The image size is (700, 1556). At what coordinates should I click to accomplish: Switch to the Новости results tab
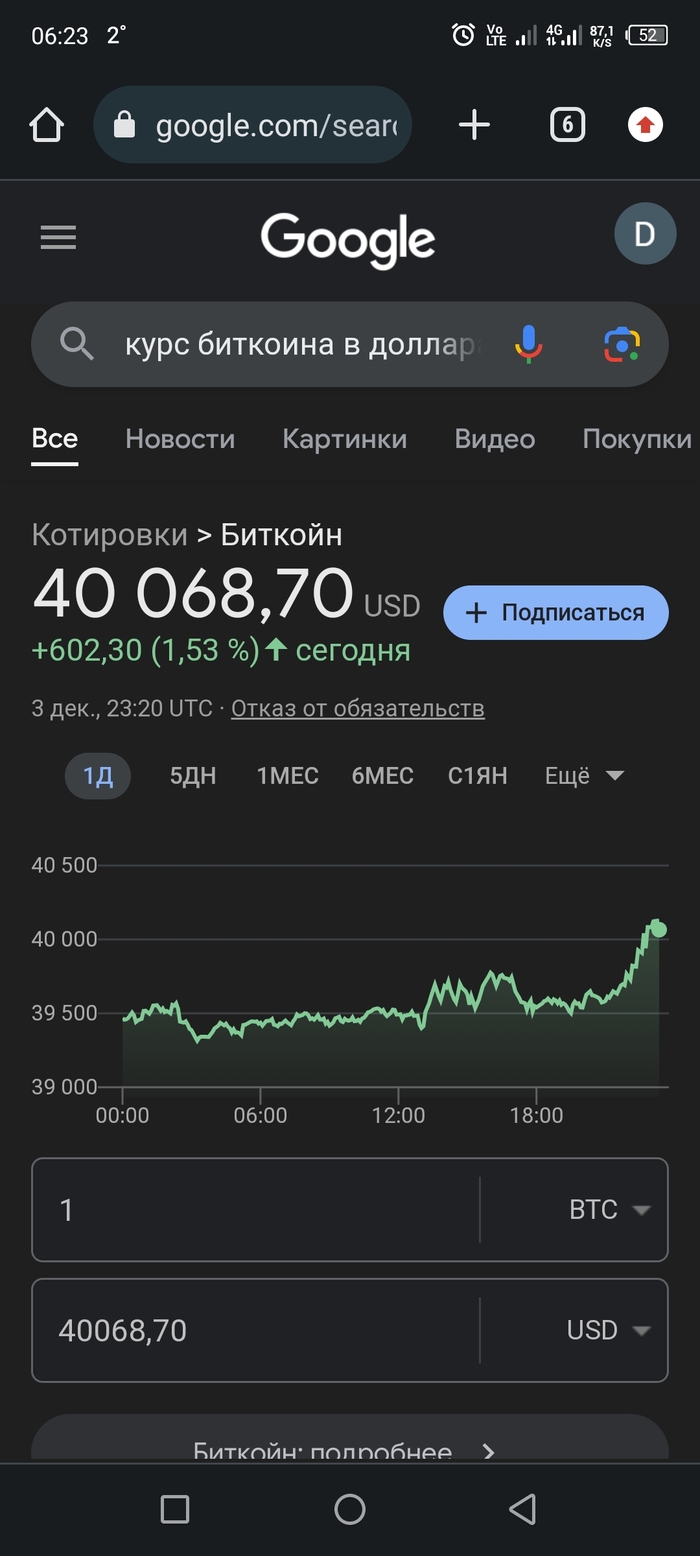point(180,439)
